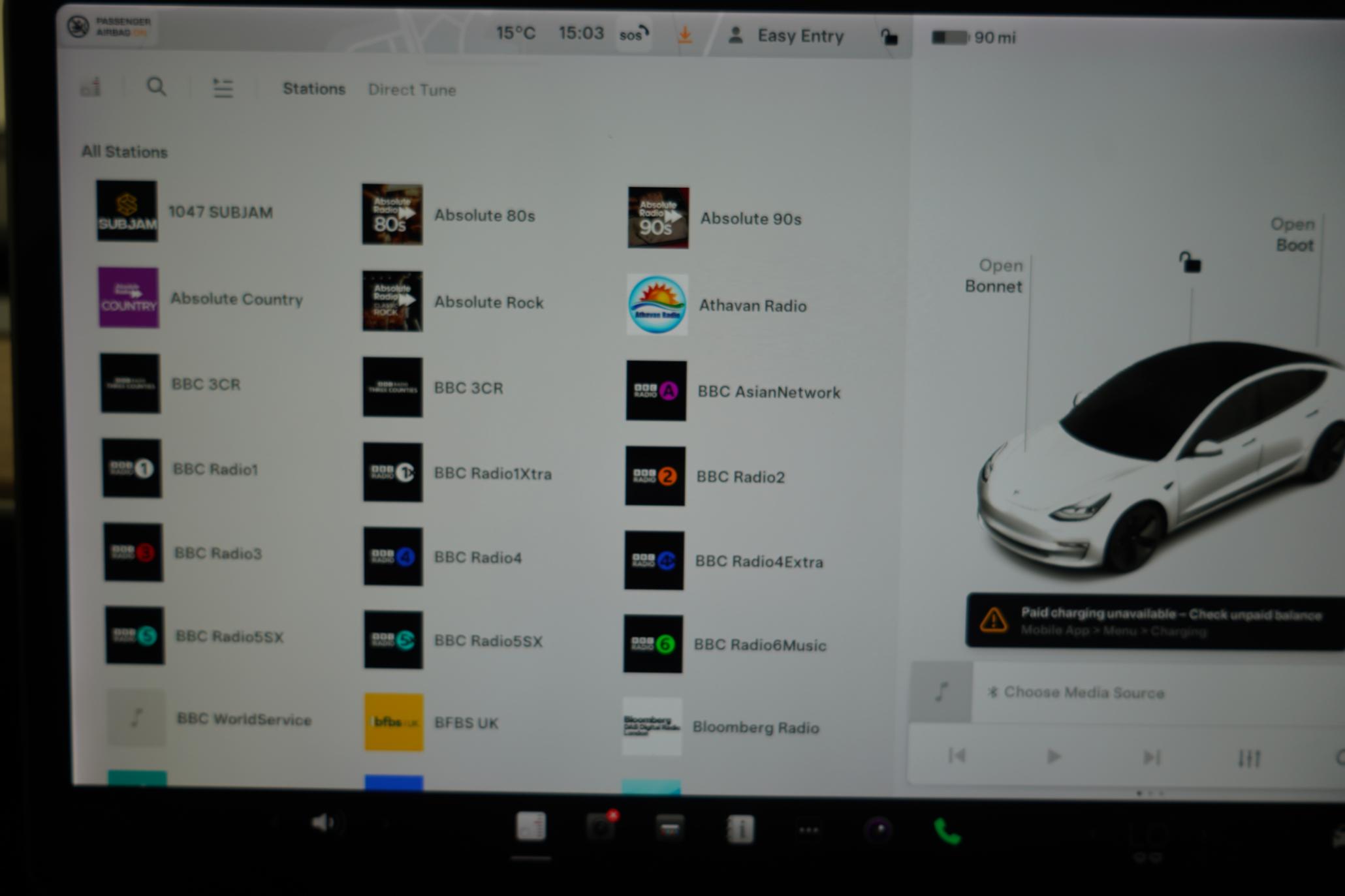Image resolution: width=1345 pixels, height=896 pixels.
Task: Tap Open Bonnet
Action: tap(994, 275)
